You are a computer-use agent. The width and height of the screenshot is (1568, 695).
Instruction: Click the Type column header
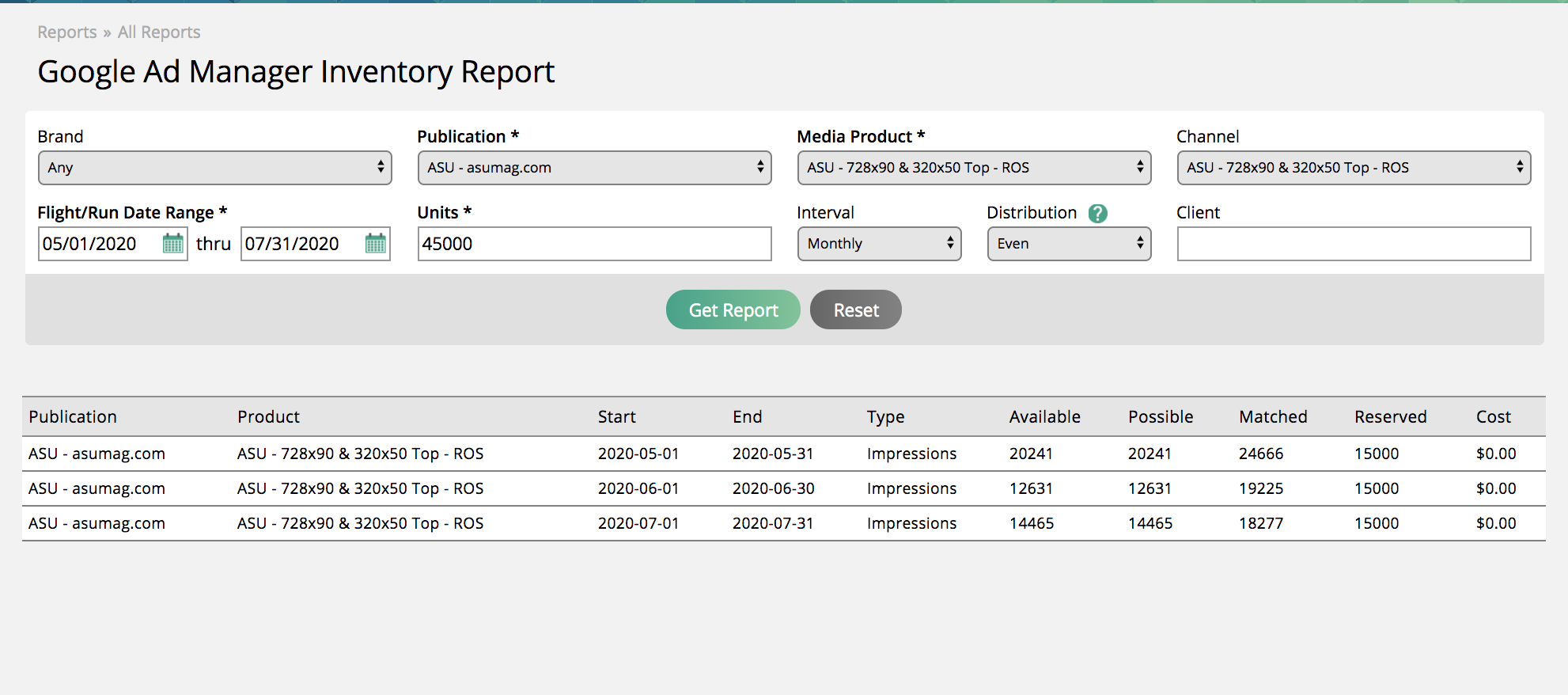point(885,417)
